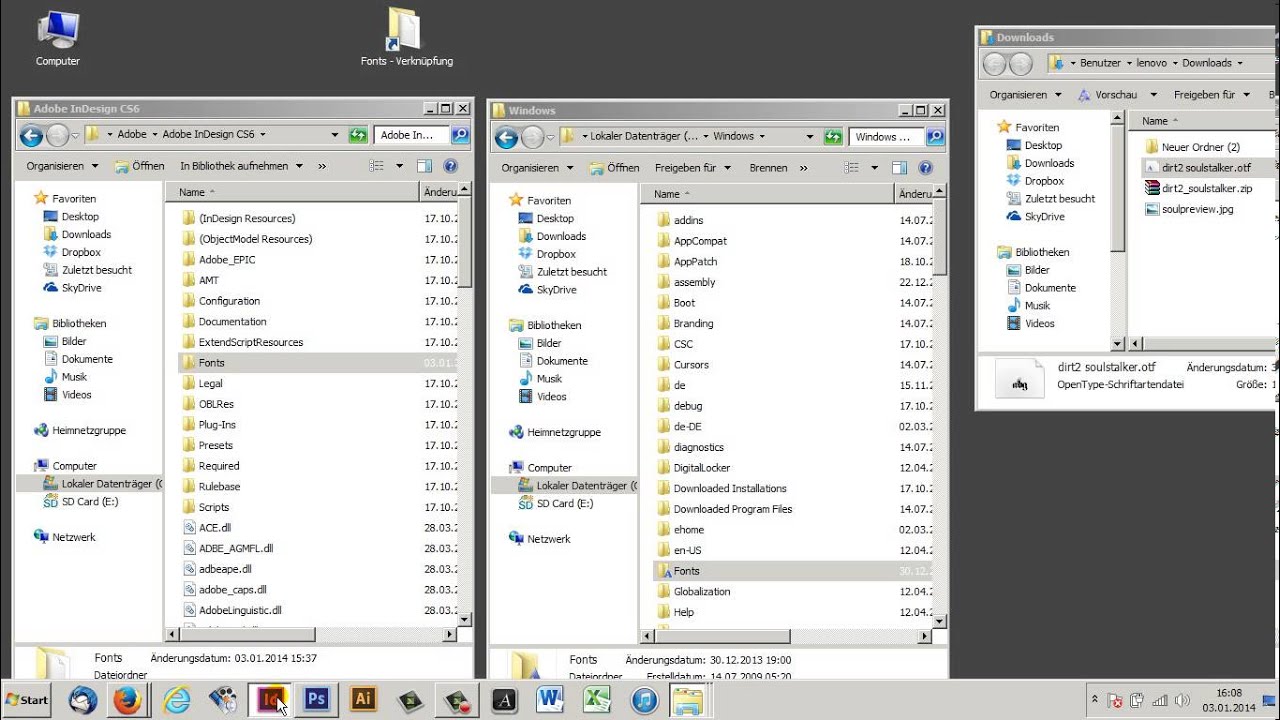The width and height of the screenshot is (1280, 720).
Task: Click Öffnen in Adobe InDesign CS6 window
Action: pyautogui.click(x=139, y=166)
